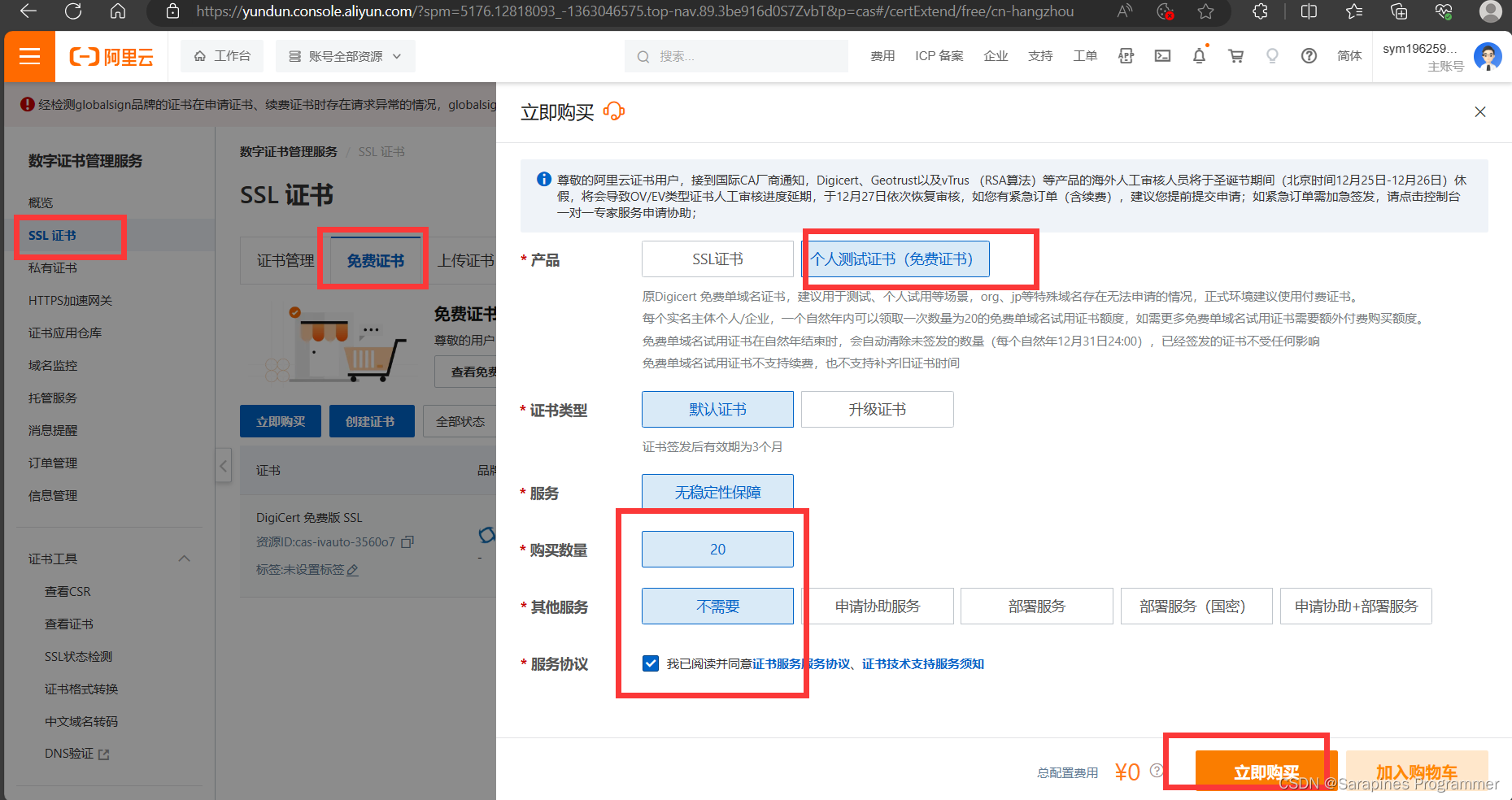Open browser profile avatar

pos(1490,11)
